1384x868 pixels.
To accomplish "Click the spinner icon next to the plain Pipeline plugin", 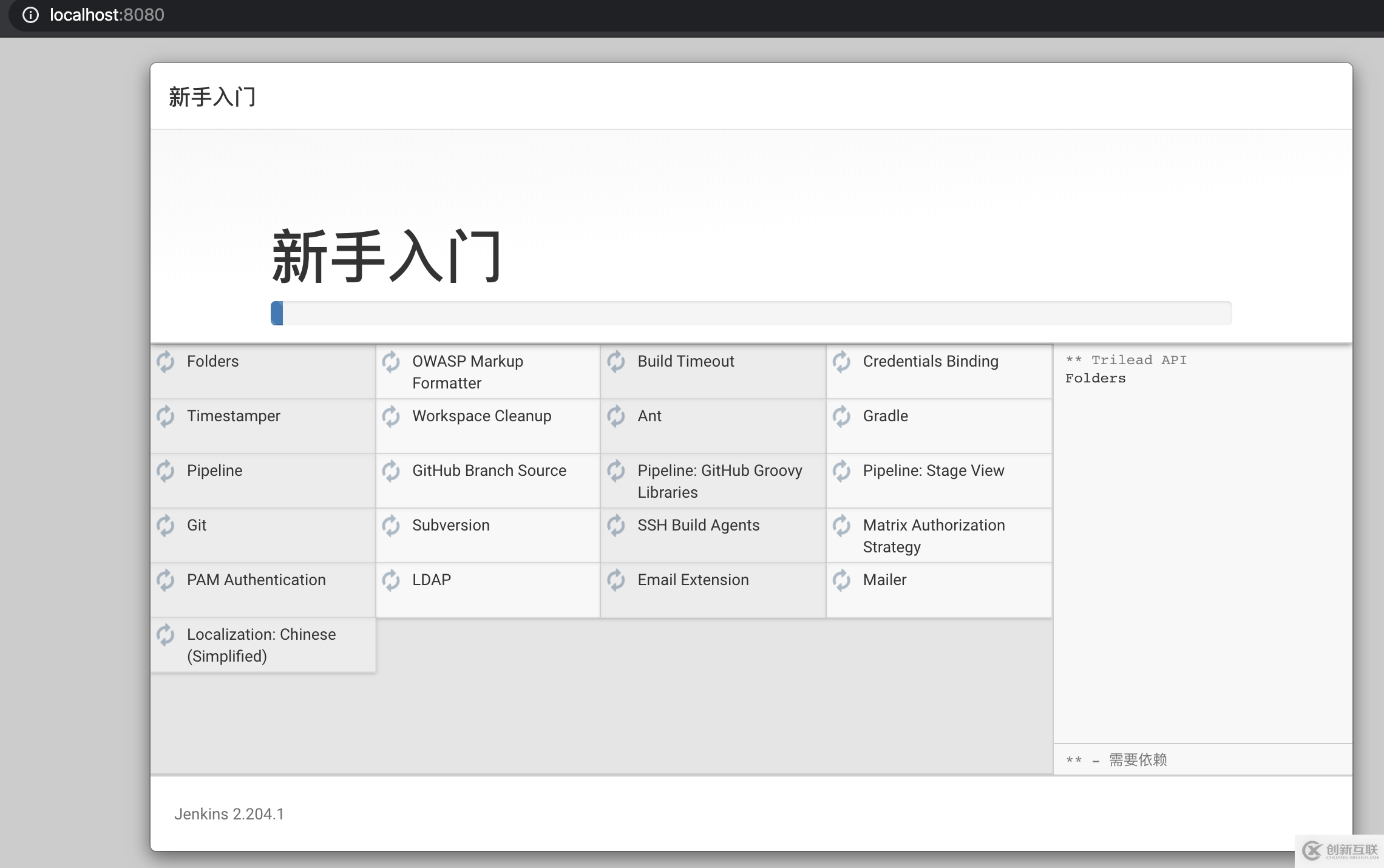I will [x=165, y=471].
